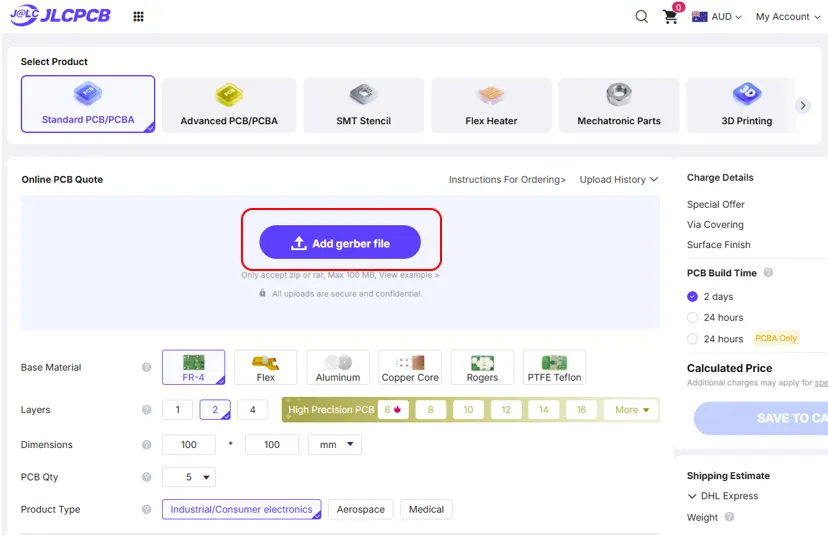Click the first dimension input field
The height and width of the screenshot is (538, 828).
(x=189, y=445)
